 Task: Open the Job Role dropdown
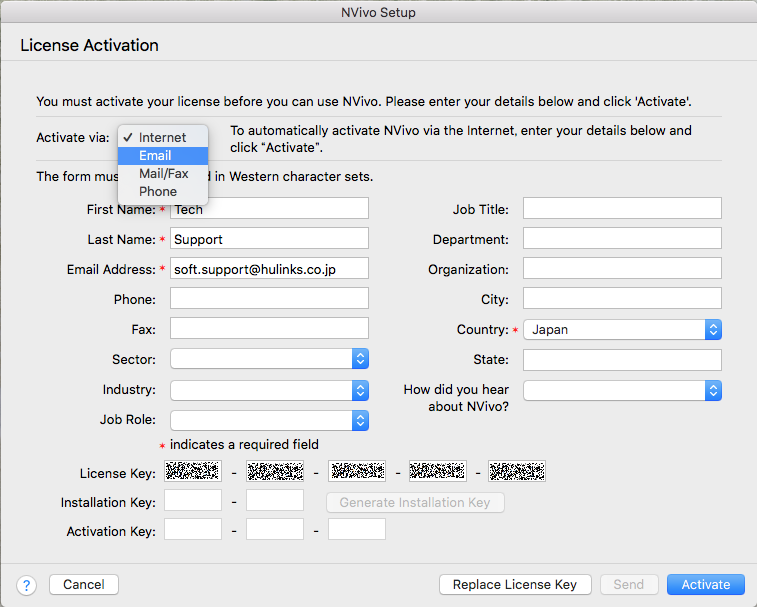click(269, 421)
